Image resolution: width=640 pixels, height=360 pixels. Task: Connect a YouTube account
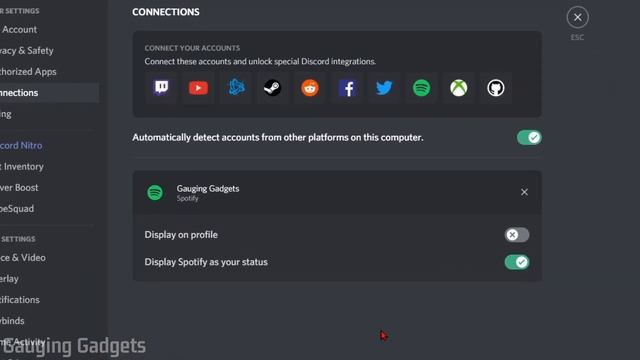[198, 88]
